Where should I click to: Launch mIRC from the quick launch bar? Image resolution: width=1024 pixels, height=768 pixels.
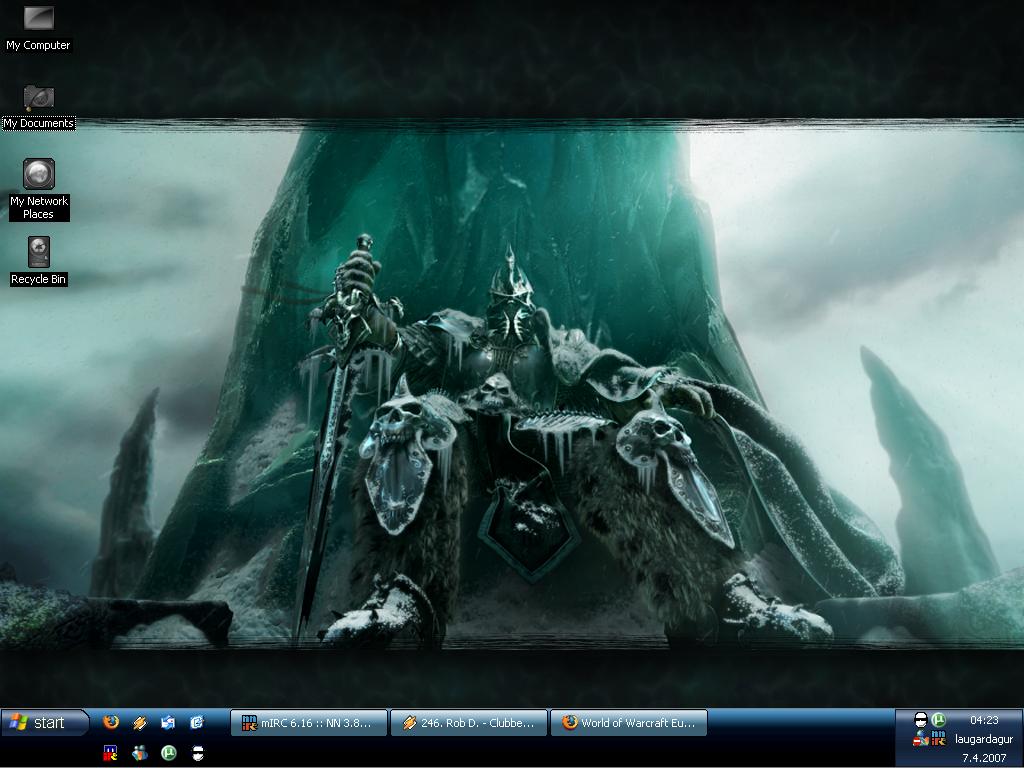(111, 753)
